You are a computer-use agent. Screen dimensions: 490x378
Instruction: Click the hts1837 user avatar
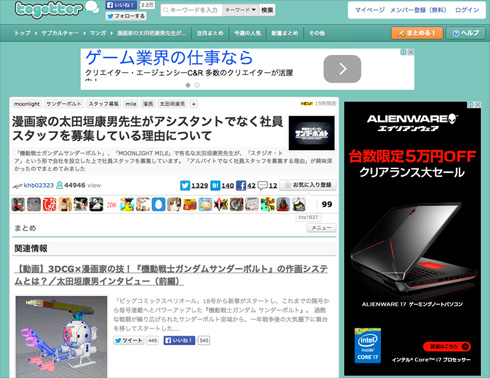[x=299, y=204]
